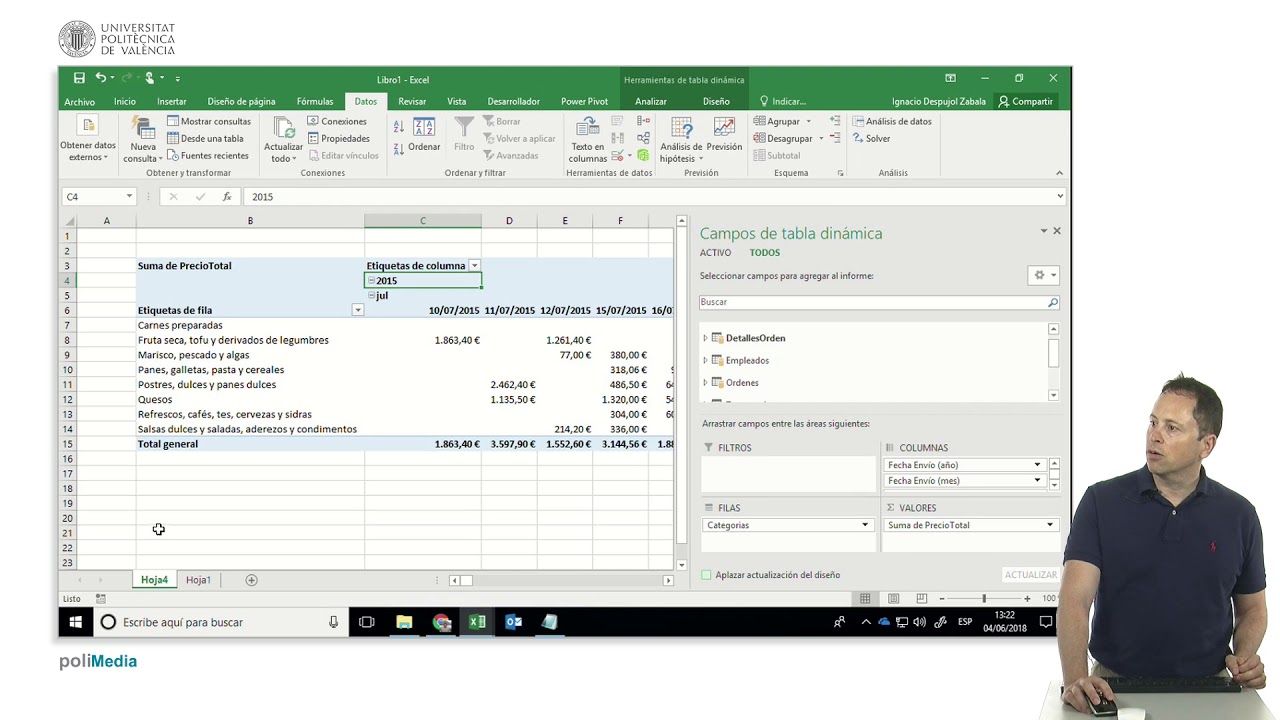Image resolution: width=1280 pixels, height=720 pixels.
Task: Open pivot field list tools gear menu
Action: (x=1042, y=275)
